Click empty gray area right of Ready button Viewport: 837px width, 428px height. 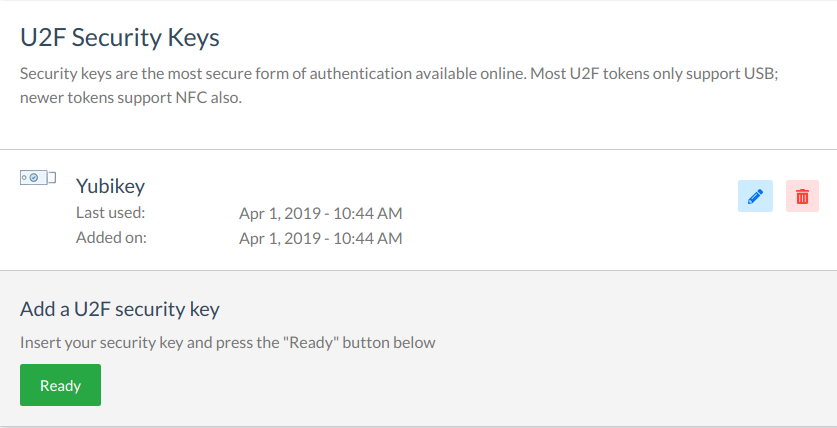click(400, 385)
